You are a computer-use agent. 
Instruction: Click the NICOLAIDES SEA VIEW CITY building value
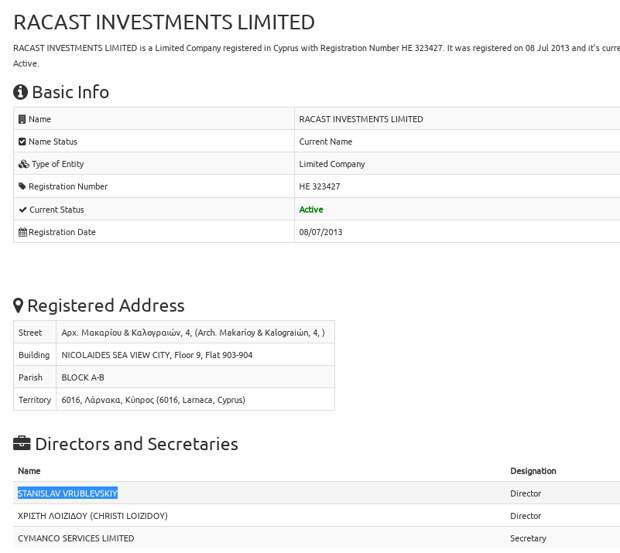pyautogui.click(x=157, y=355)
